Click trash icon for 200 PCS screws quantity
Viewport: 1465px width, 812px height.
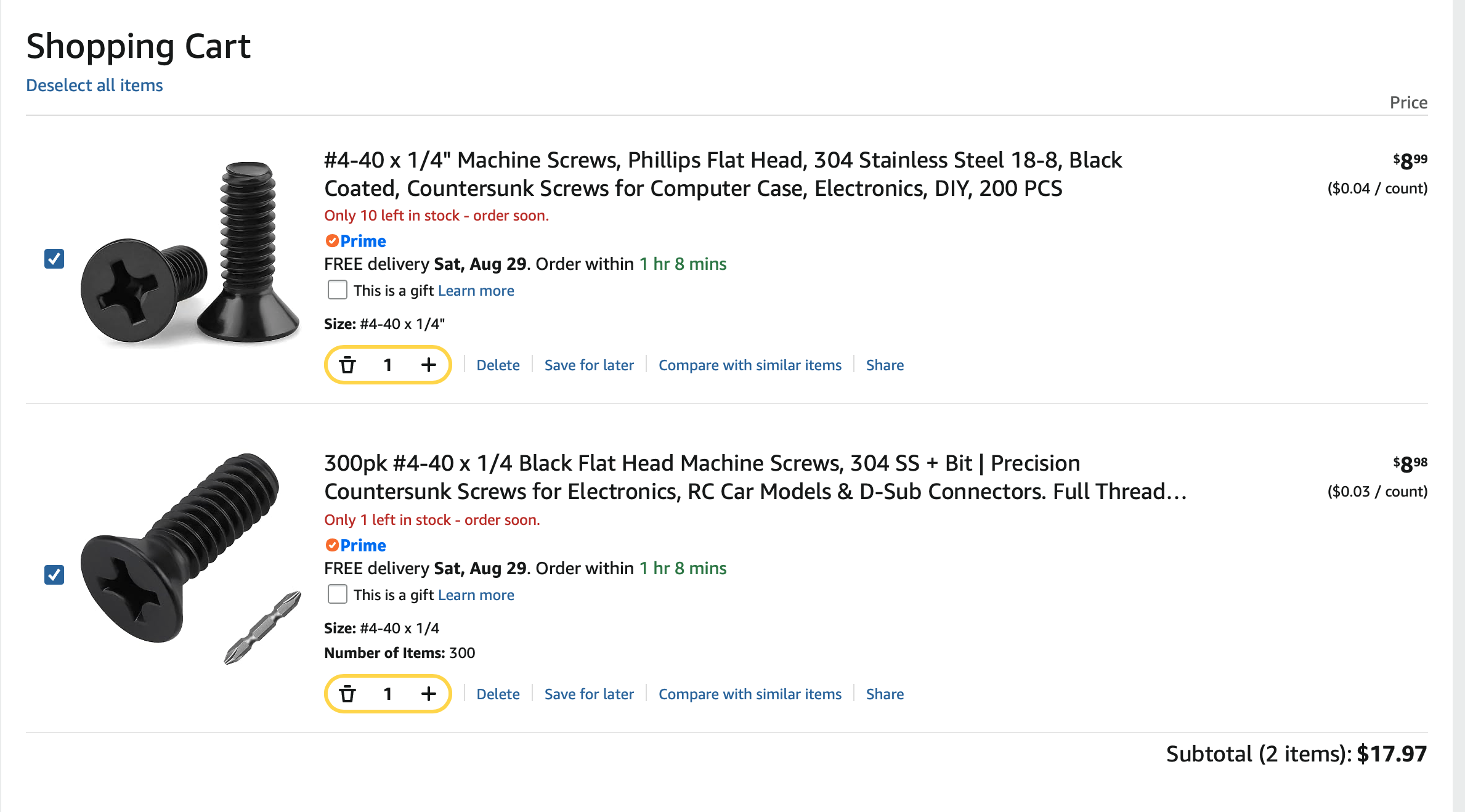[347, 365]
